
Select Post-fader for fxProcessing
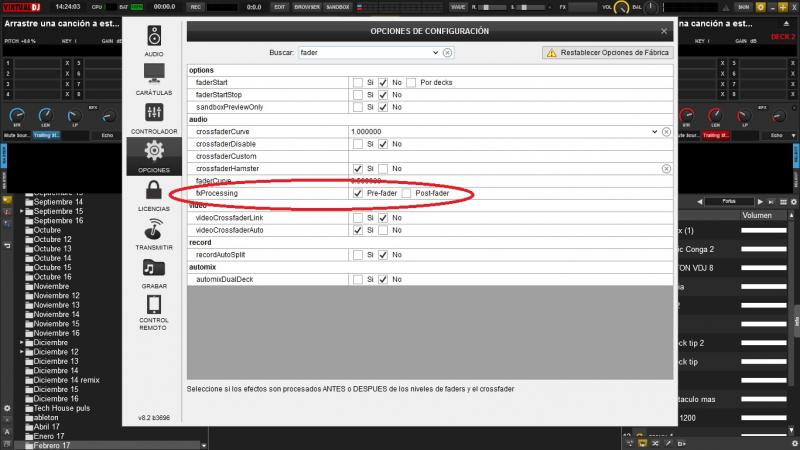tap(406, 193)
